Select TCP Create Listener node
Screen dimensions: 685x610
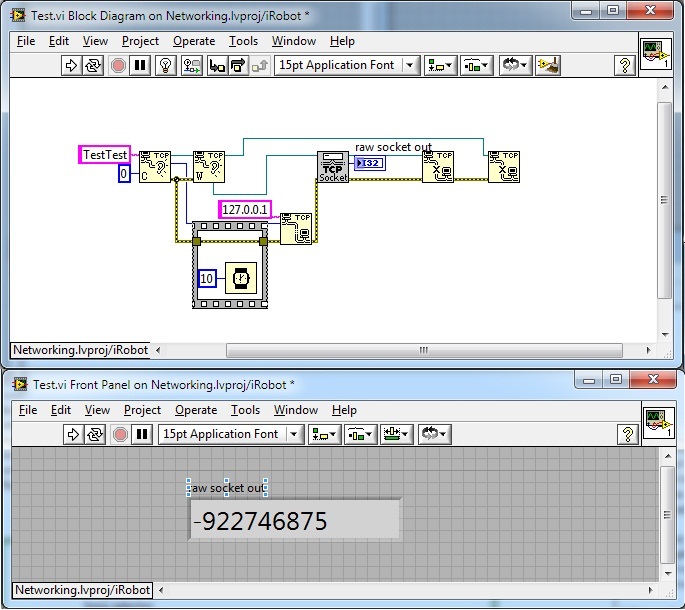point(155,167)
